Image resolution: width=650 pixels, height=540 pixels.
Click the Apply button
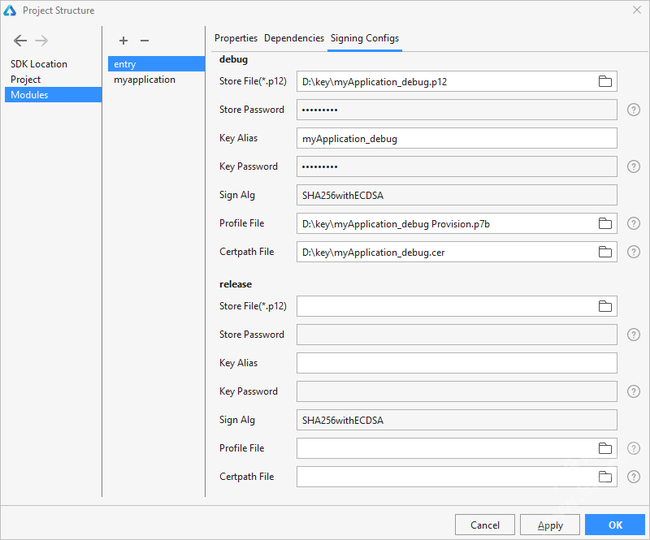click(550, 525)
